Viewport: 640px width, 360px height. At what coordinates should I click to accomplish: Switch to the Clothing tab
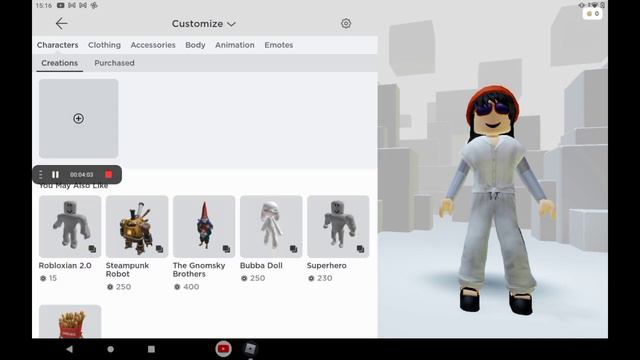[x=104, y=45]
